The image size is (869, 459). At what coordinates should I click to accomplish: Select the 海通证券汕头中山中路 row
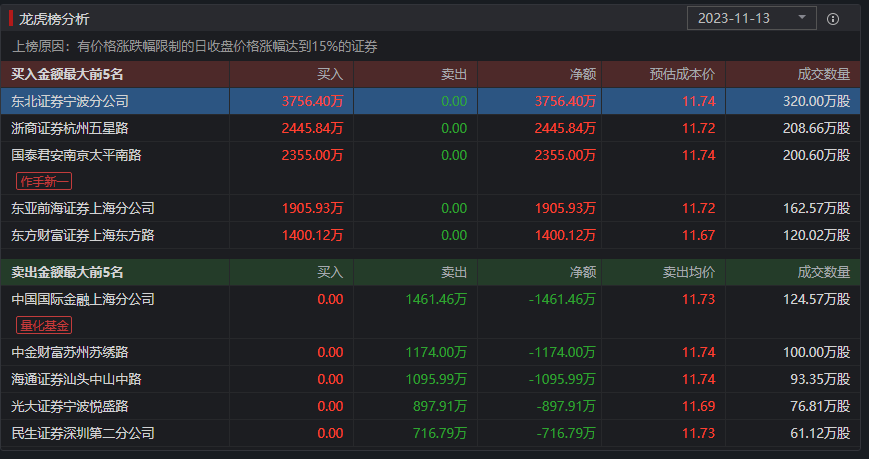click(76, 379)
